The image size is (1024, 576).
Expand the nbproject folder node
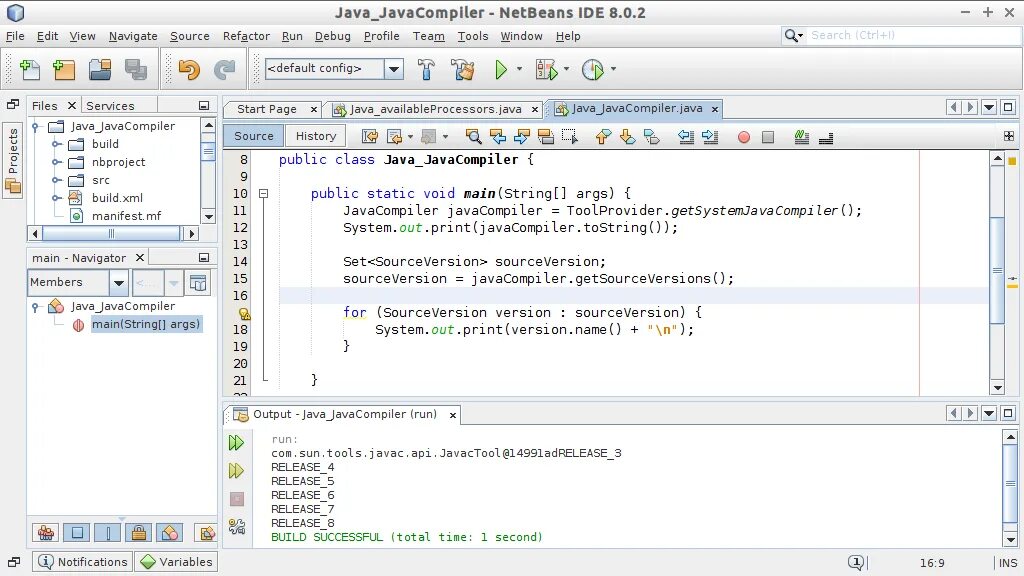click(57, 162)
